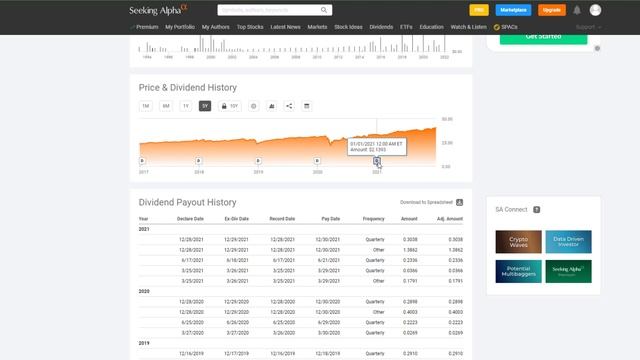The image size is (640, 360).
Task: Click the share chart icon
Action: tap(289, 106)
